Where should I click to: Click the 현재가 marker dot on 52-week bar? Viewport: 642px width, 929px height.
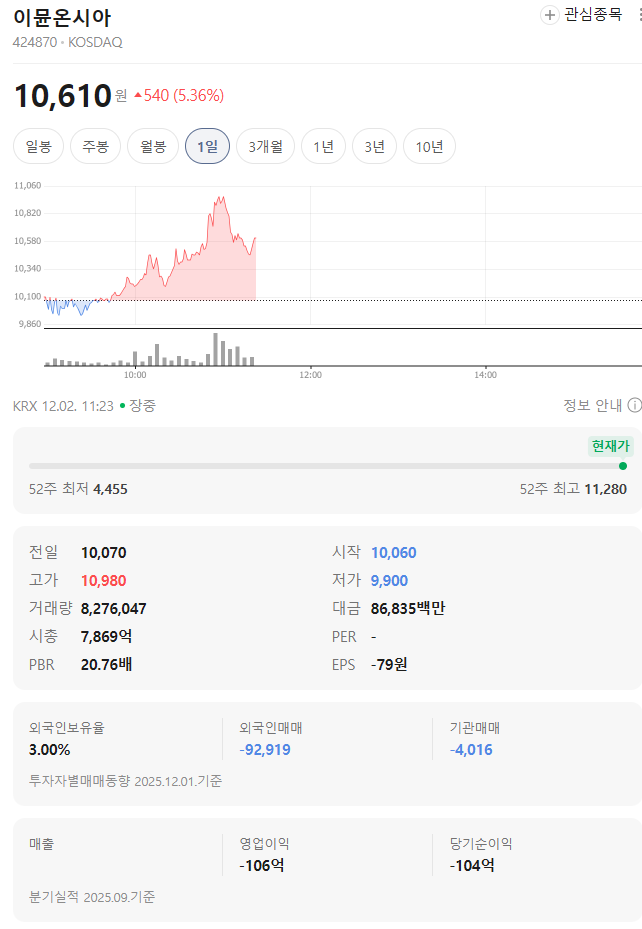pyautogui.click(x=622, y=466)
